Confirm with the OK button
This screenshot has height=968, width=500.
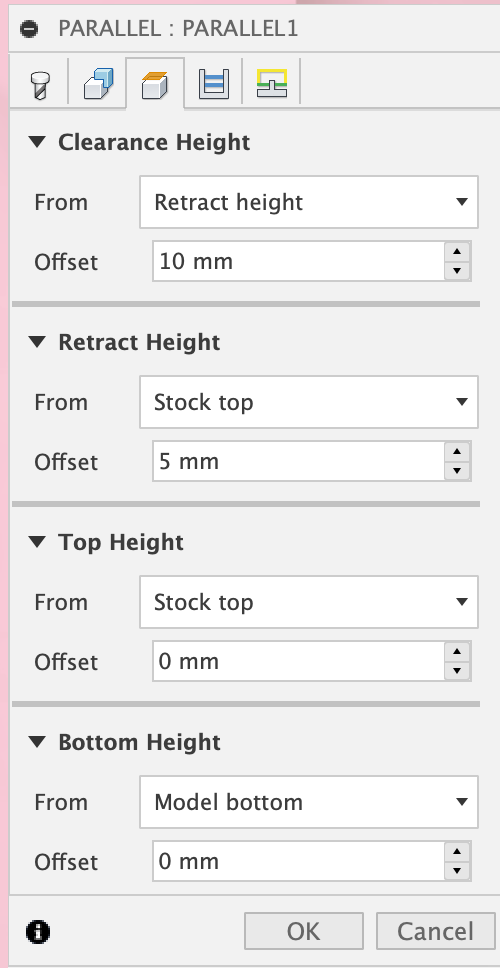tap(304, 931)
